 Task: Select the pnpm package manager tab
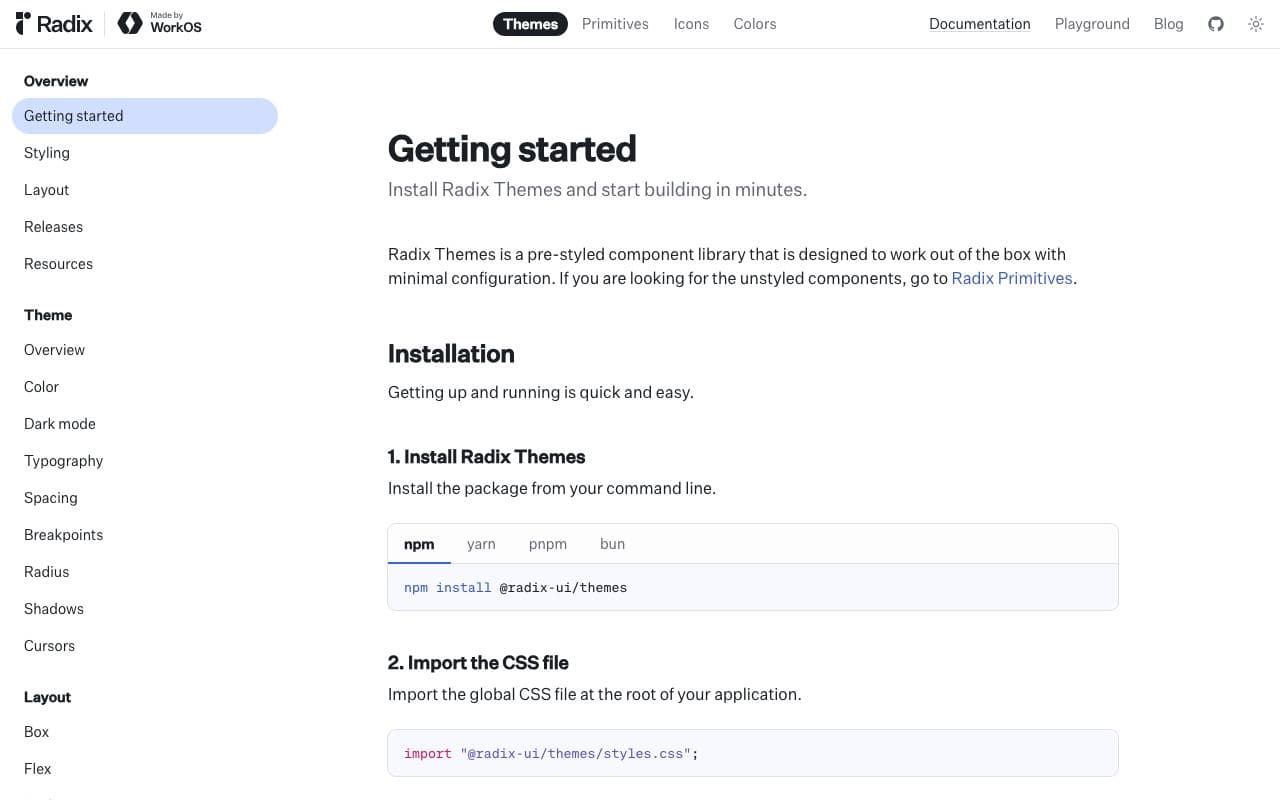click(x=548, y=544)
